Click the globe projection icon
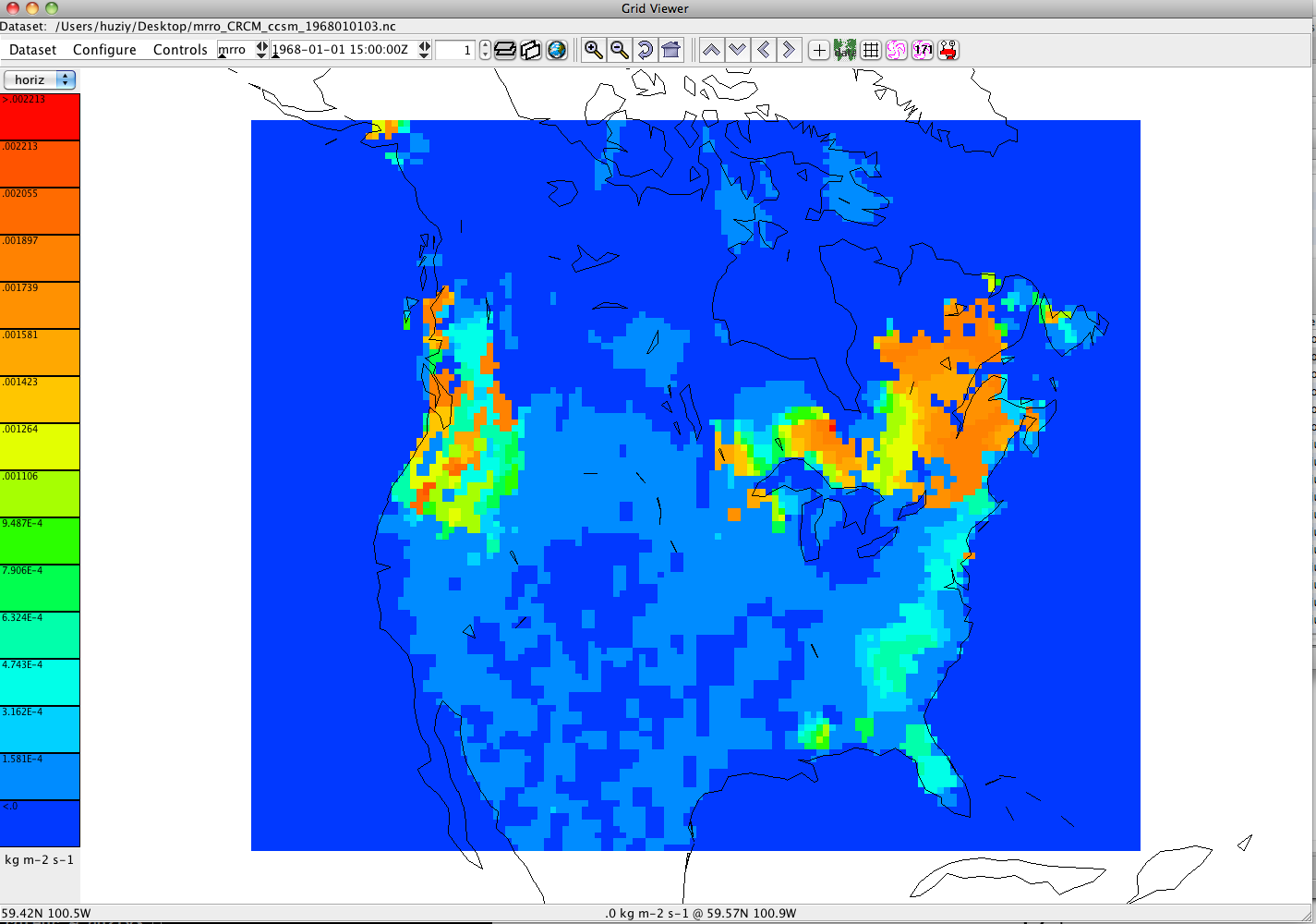This screenshot has height=924, width=1316. 557,50
